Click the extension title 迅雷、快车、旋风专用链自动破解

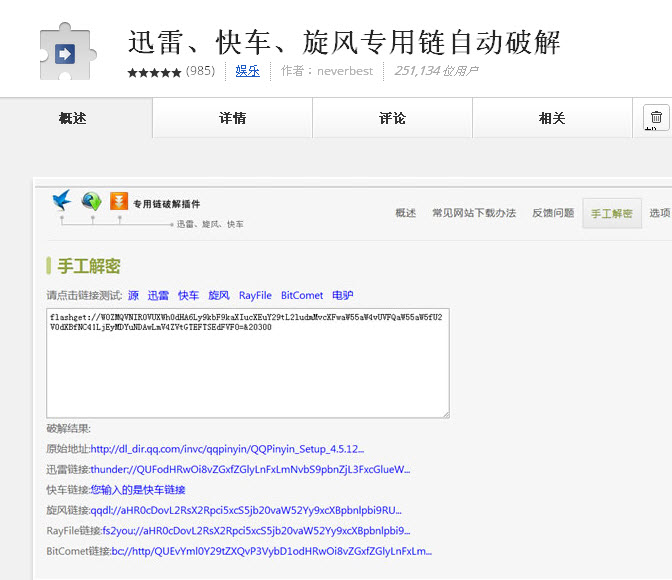pos(344,42)
